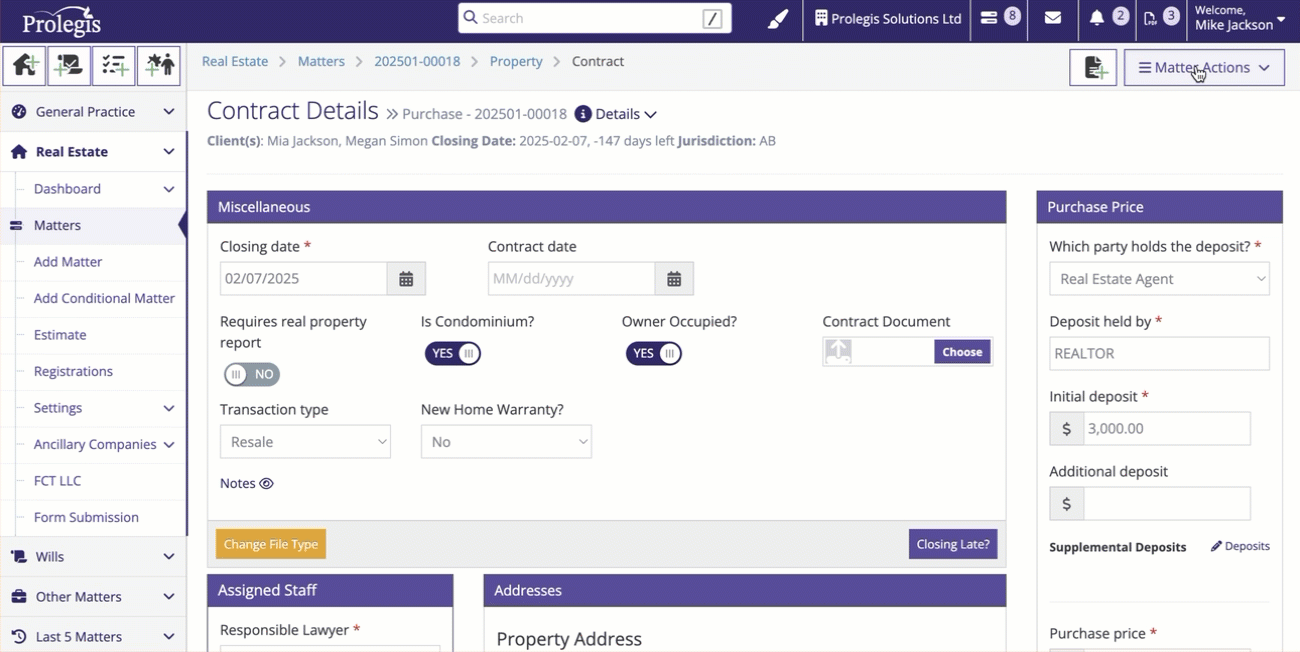The image size is (1300, 652).
Task: Open the paintbrush theme icon
Action: (778, 19)
